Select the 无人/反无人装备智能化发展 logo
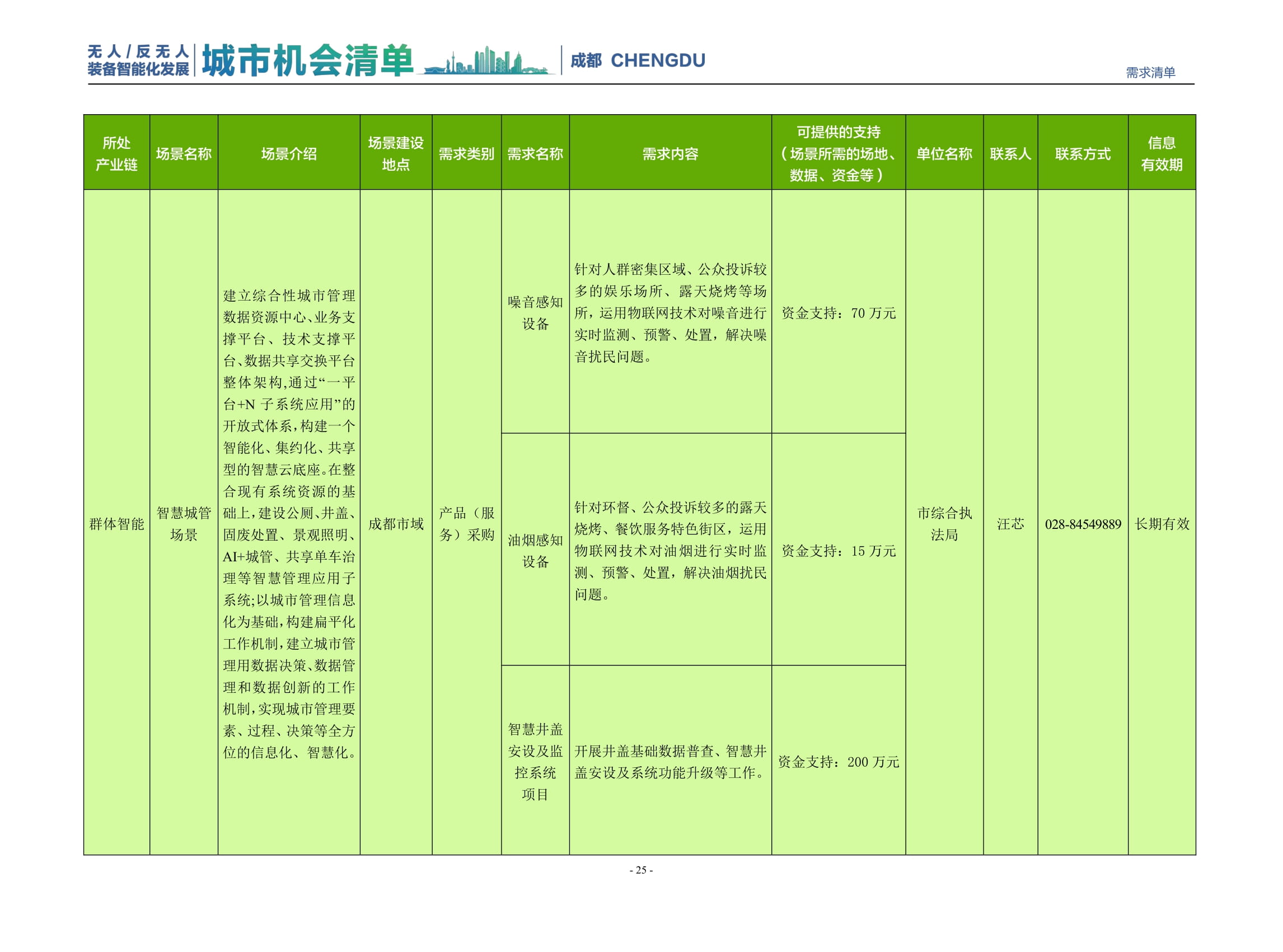The width and height of the screenshot is (1283, 952). (138, 58)
